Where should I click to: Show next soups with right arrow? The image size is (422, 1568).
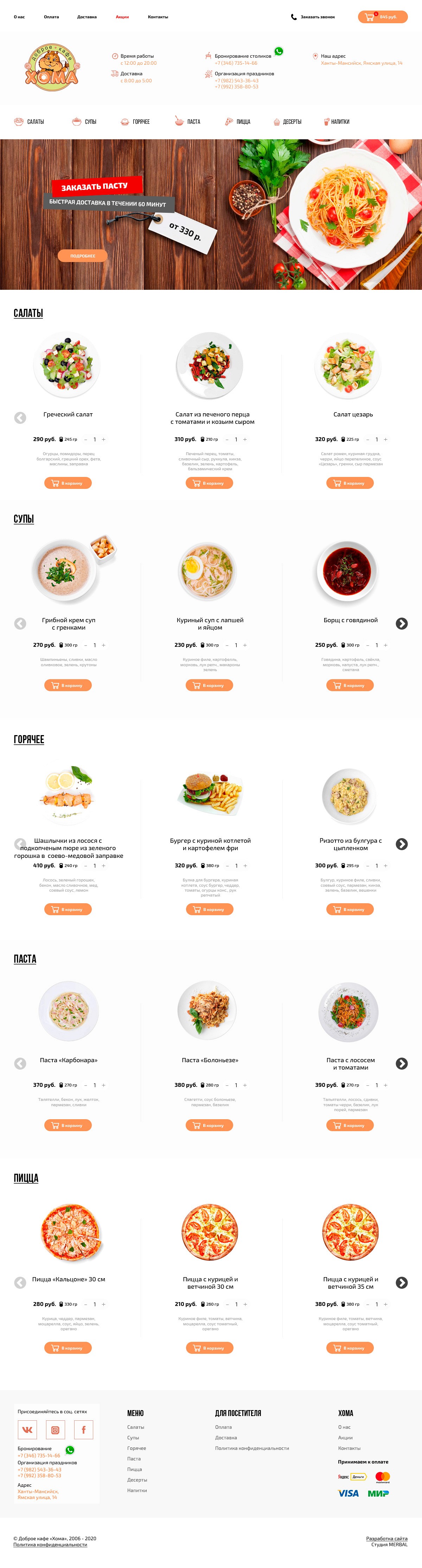pos(401,623)
